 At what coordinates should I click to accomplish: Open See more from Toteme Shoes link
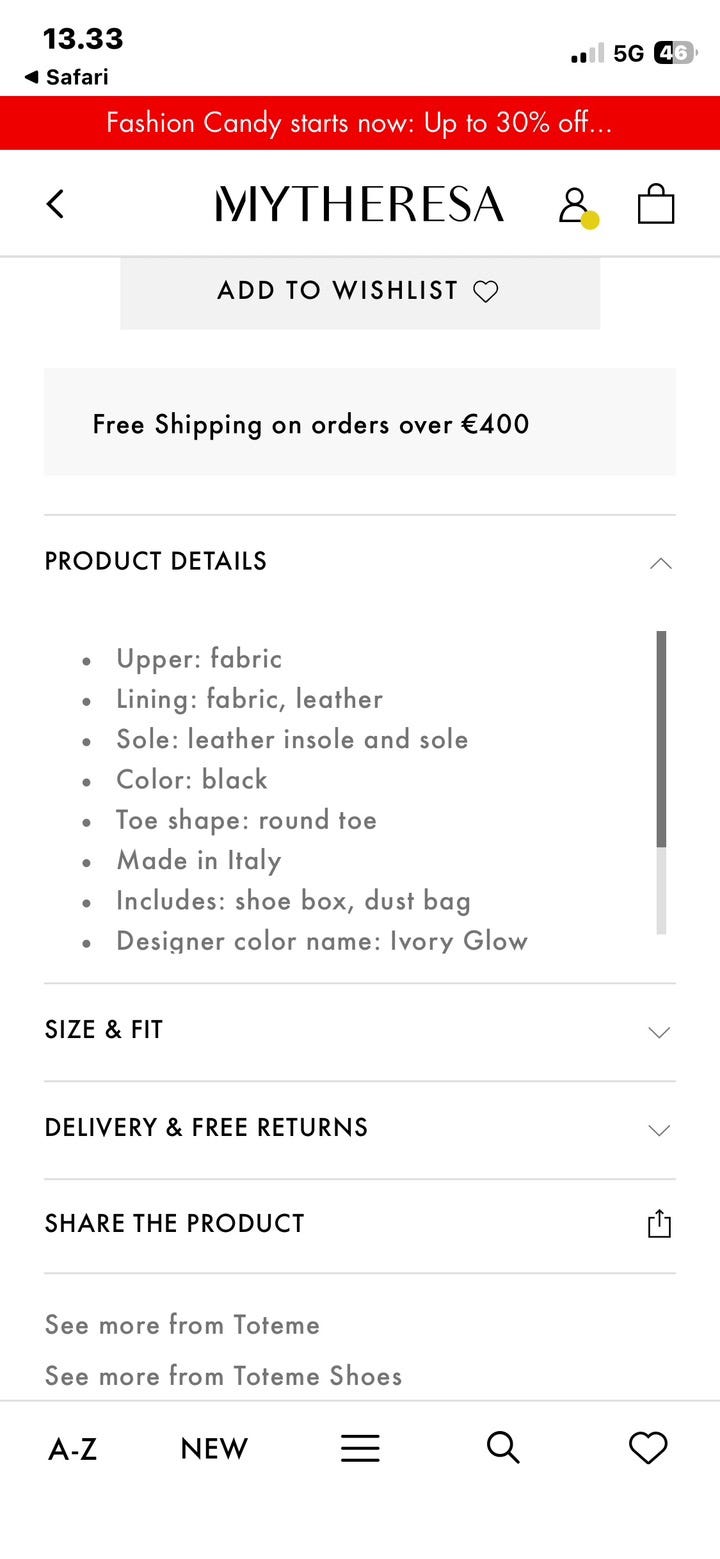[x=222, y=1376]
